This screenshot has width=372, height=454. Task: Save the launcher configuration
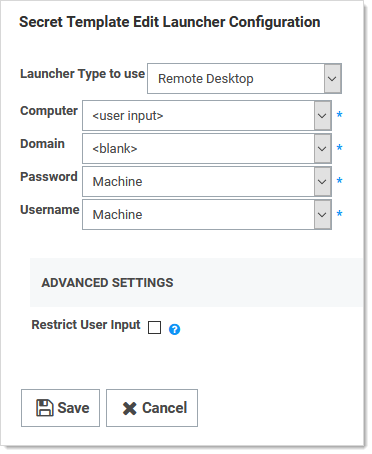click(60, 408)
